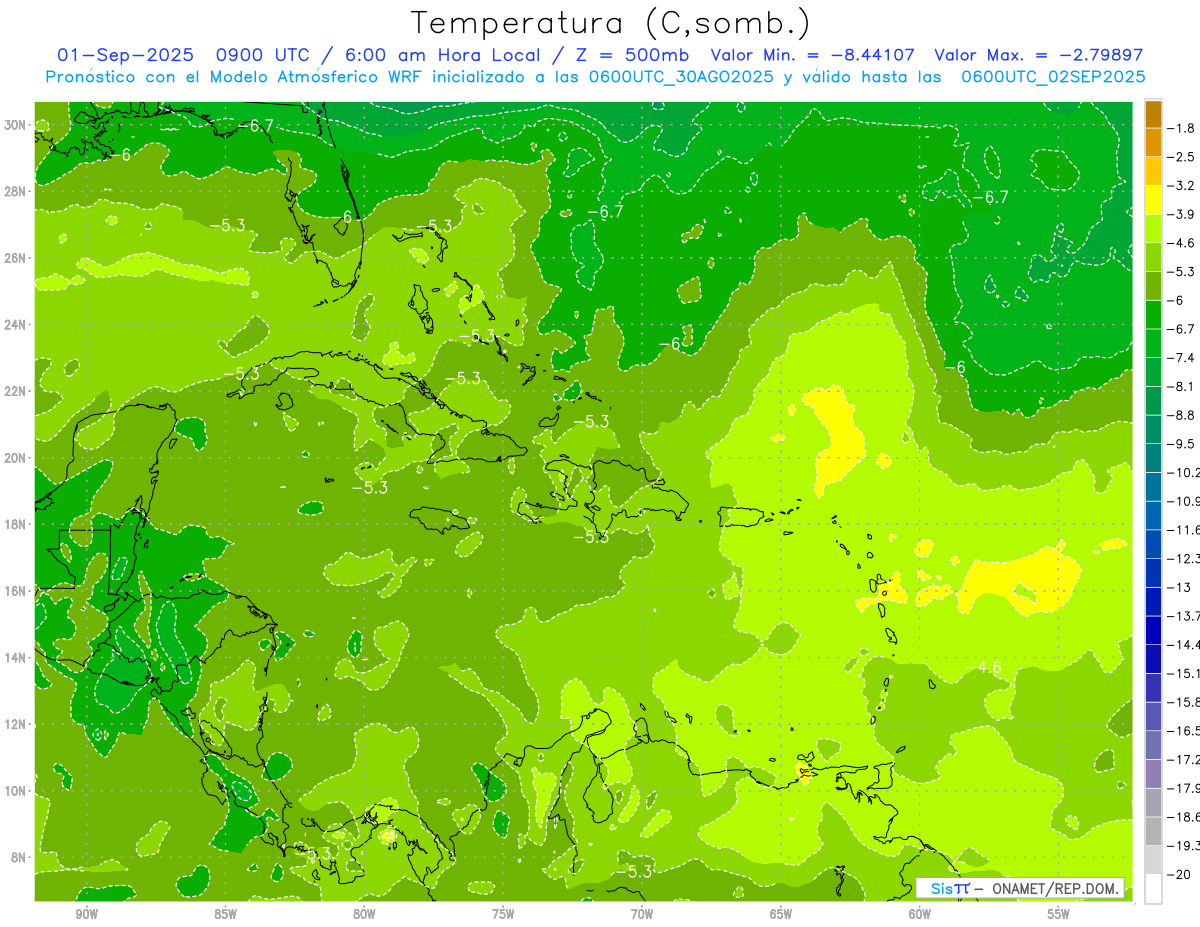This screenshot has height=927, width=1200.
Task: Click the "12N" latitude axis label
Action: (14, 724)
